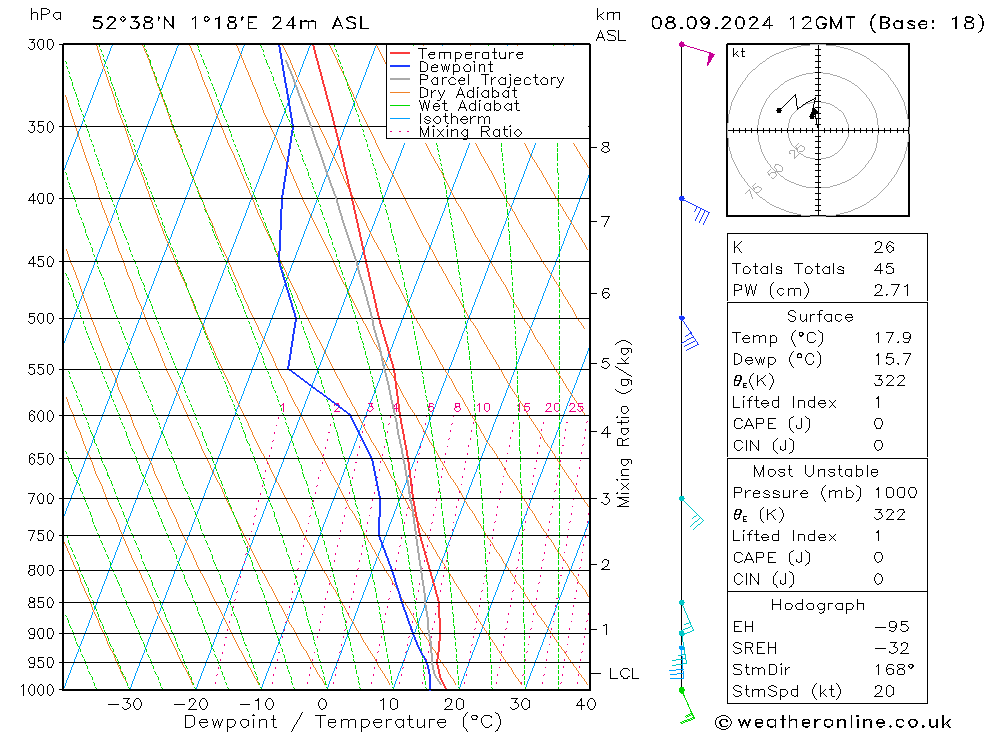1000x733 pixels.
Task: Click the cyan wind barb at 700 hPa
Action: point(691,513)
